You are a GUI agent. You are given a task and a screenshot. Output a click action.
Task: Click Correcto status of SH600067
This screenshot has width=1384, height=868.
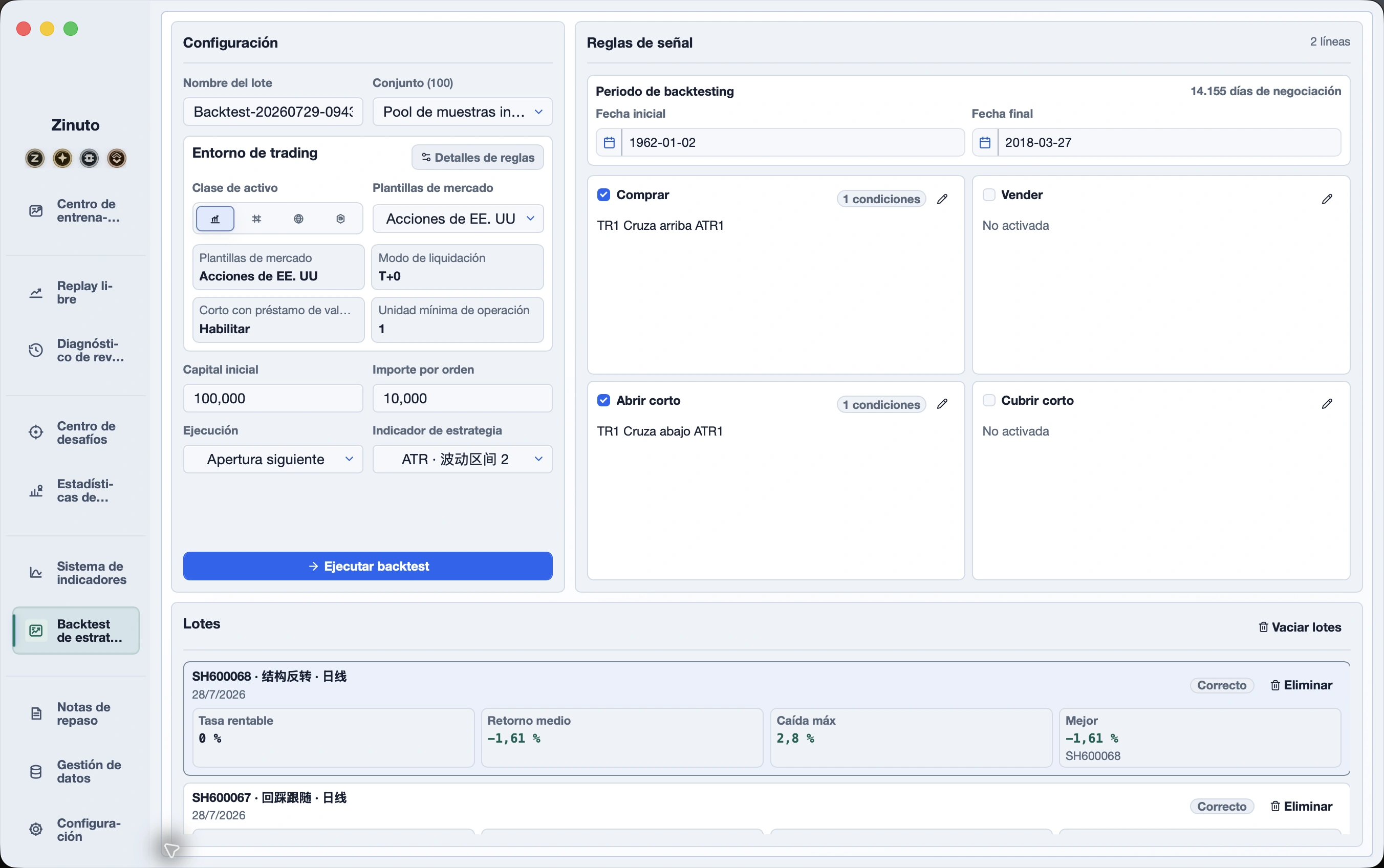click(1222, 806)
